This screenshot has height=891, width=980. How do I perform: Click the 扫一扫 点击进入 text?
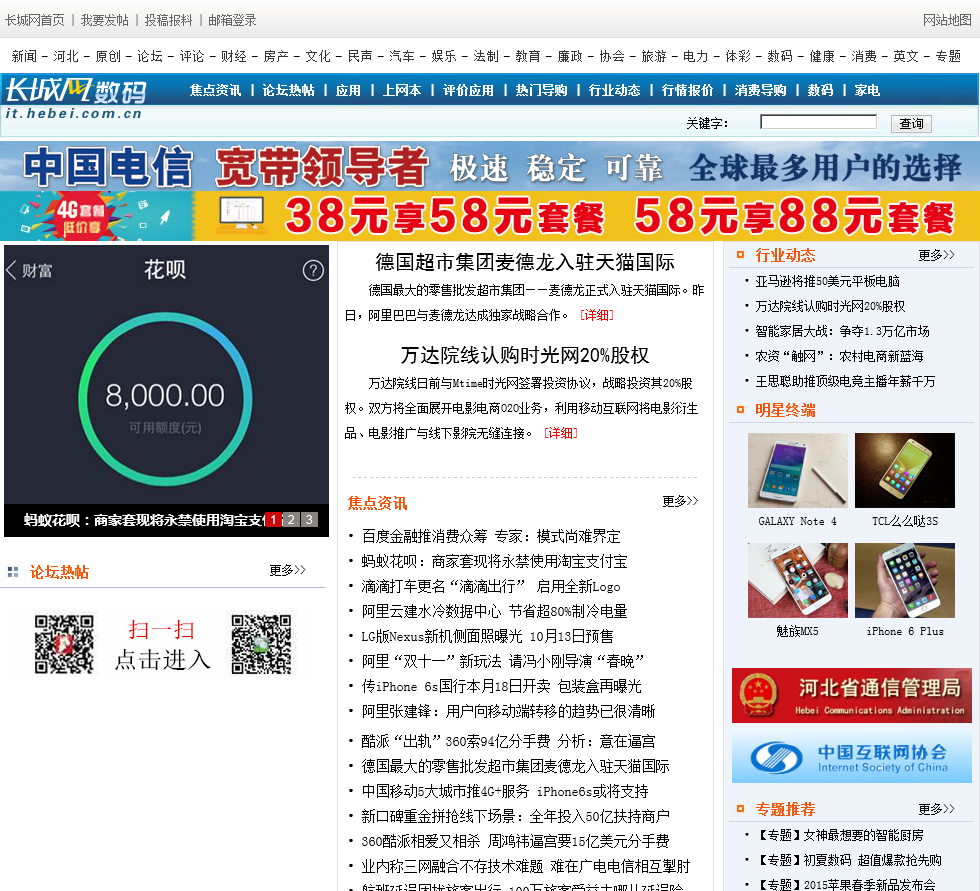(x=162, y=645)
